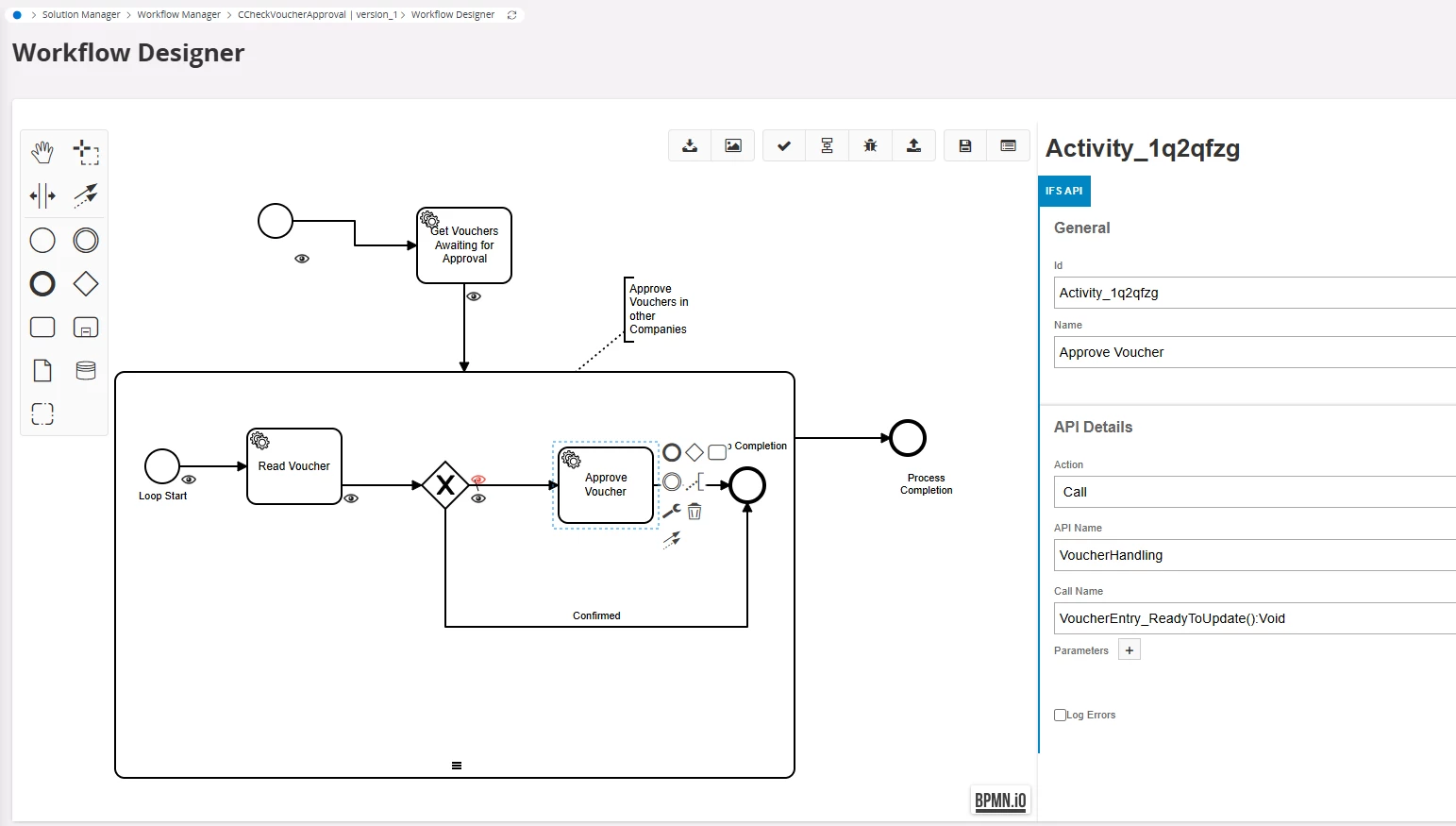Append task rectangle from context pad
The width and height of the screenshot is (1456, 826).
[717, 452]
